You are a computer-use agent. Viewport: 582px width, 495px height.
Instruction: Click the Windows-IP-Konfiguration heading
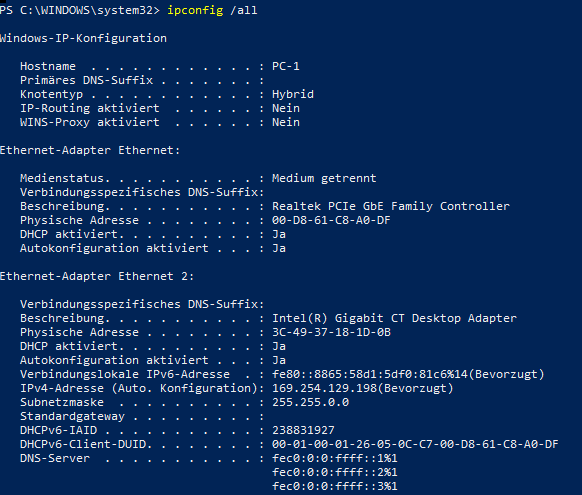tap(84, 38)
